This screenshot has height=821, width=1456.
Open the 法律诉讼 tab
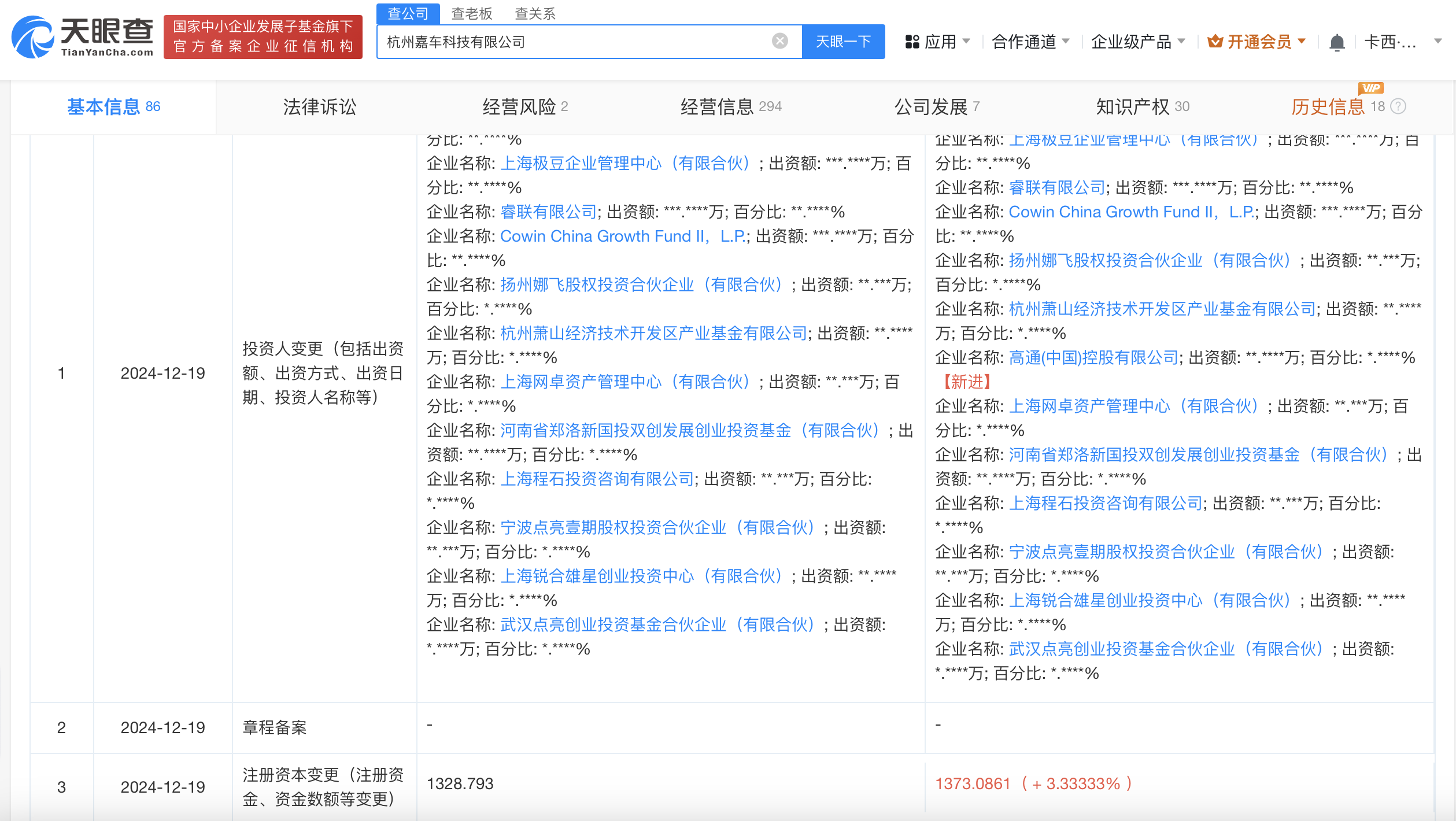(x=319, y=107)
